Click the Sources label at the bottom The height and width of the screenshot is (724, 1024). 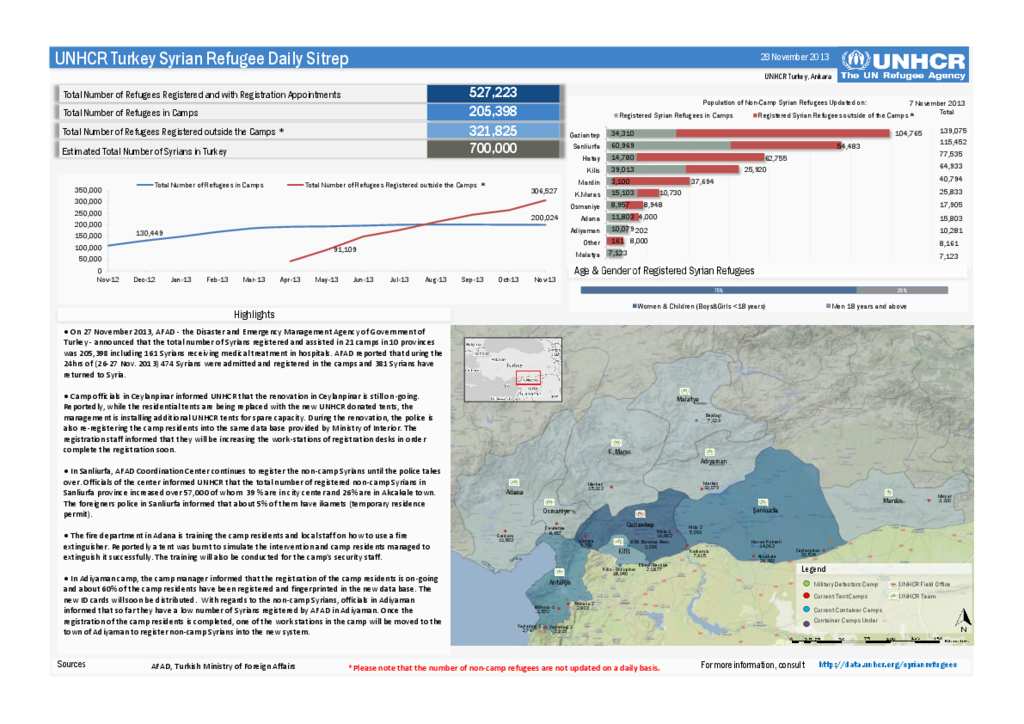pyautogui.click(x=70, y=663)
